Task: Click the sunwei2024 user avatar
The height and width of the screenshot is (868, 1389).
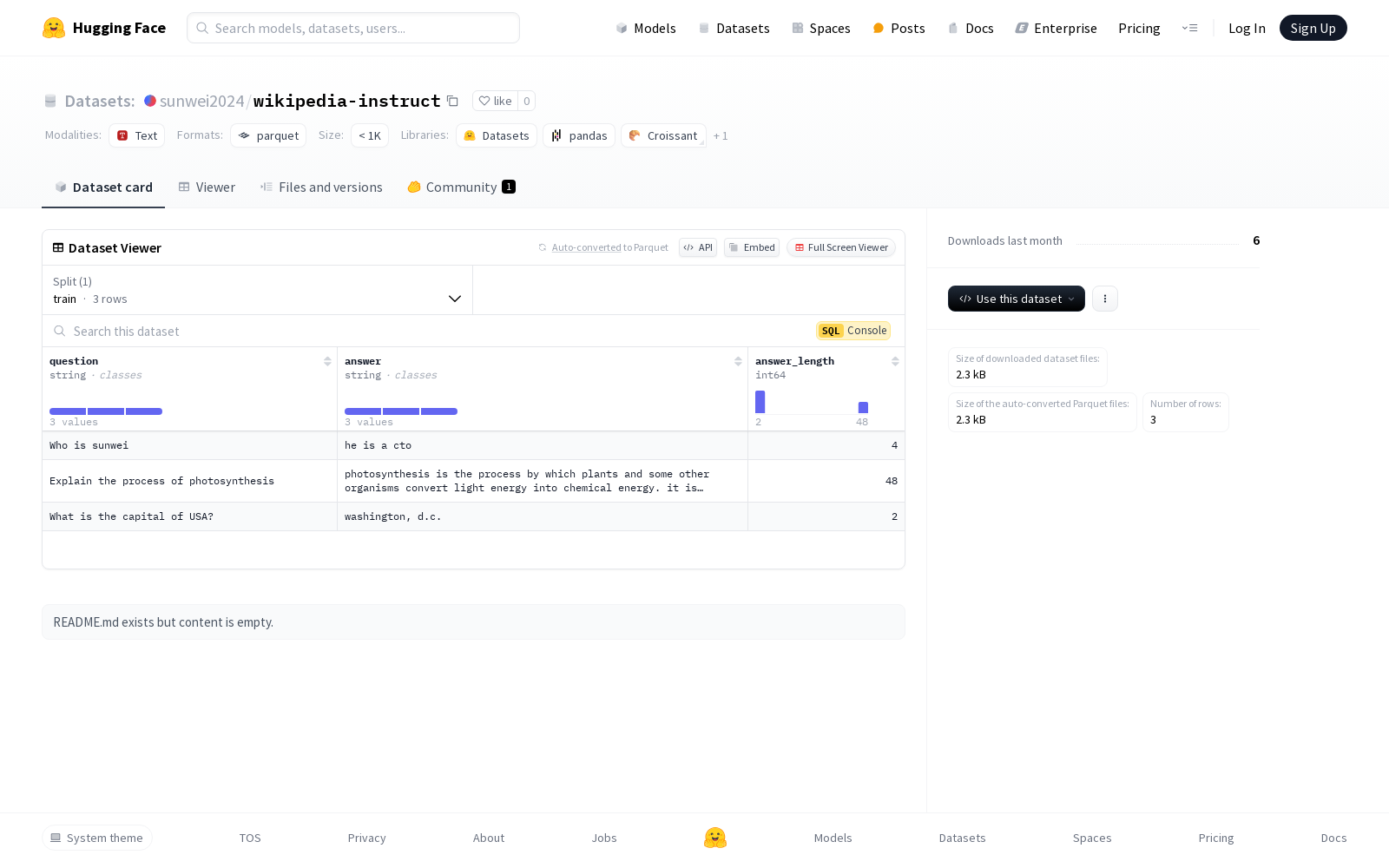Action: tap(150, 101)
